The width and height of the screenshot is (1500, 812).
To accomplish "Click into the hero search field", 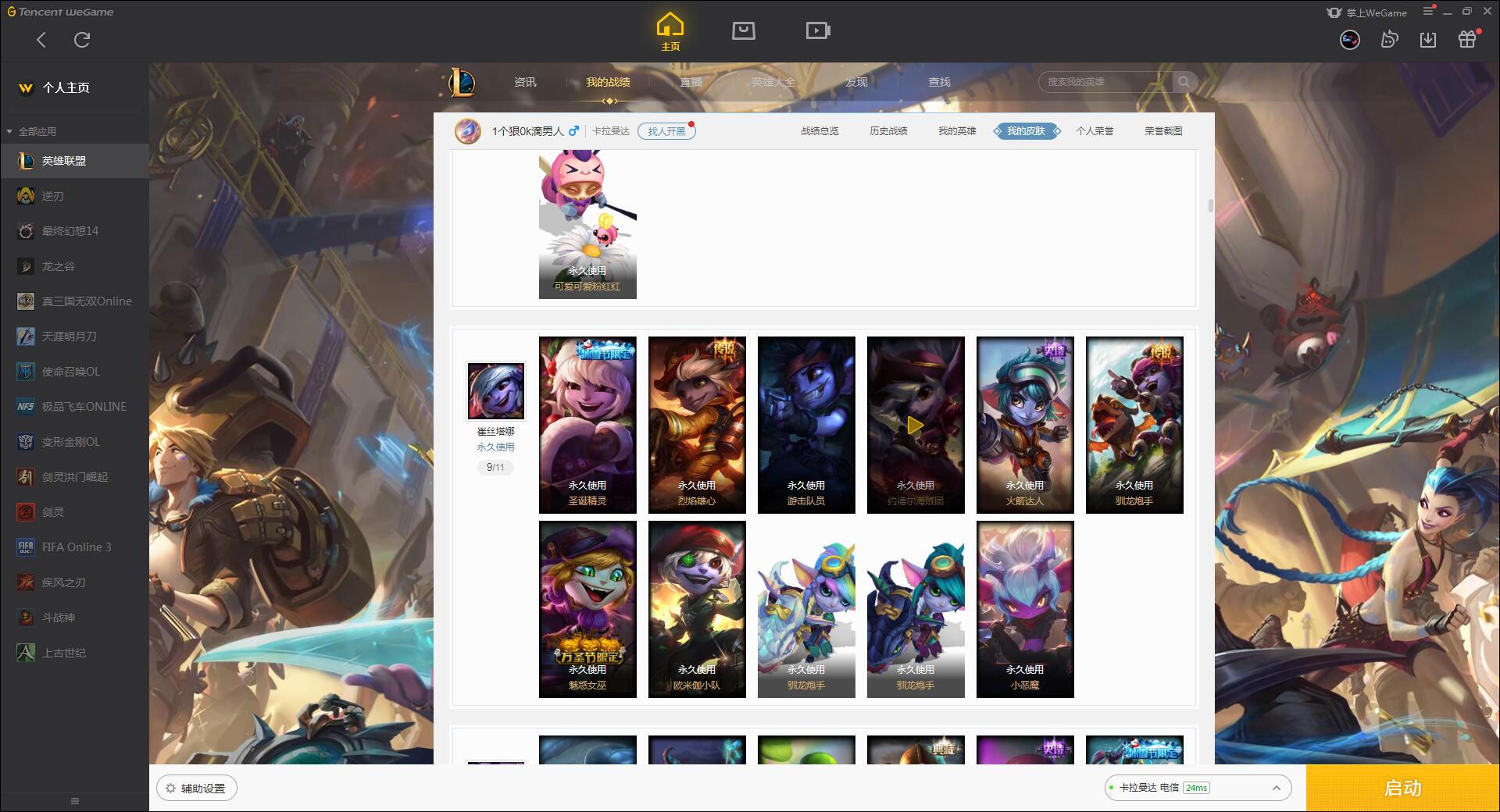I will (x=1105, y=82).
